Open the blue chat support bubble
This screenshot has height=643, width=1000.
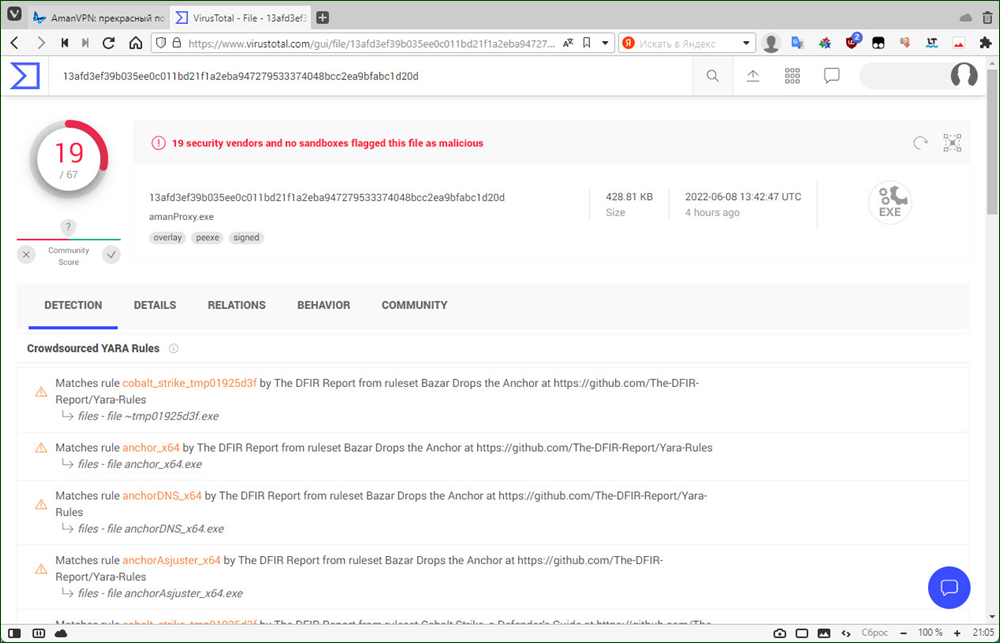click(949, 587)
